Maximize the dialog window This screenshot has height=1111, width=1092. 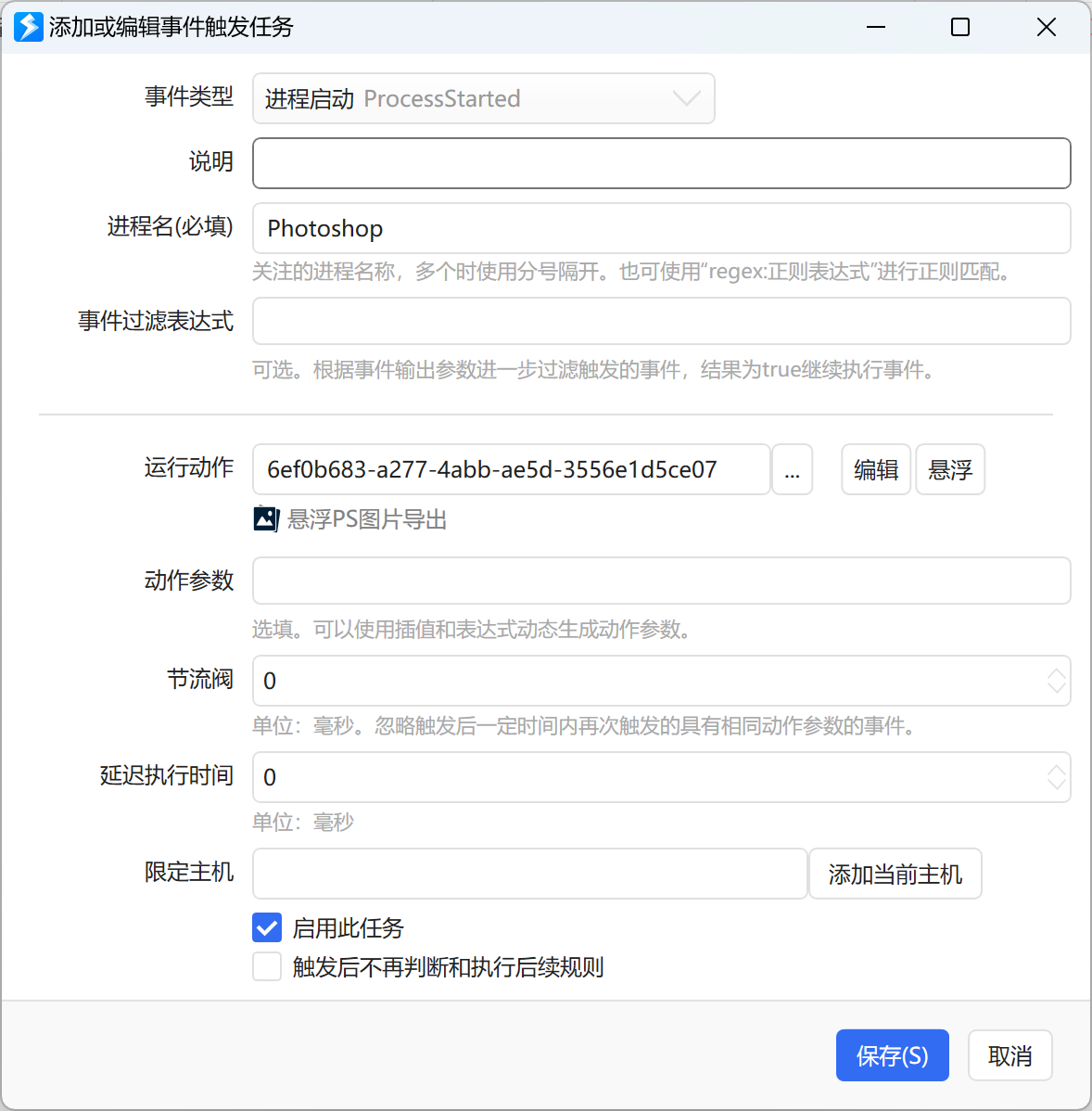[960, 27]
